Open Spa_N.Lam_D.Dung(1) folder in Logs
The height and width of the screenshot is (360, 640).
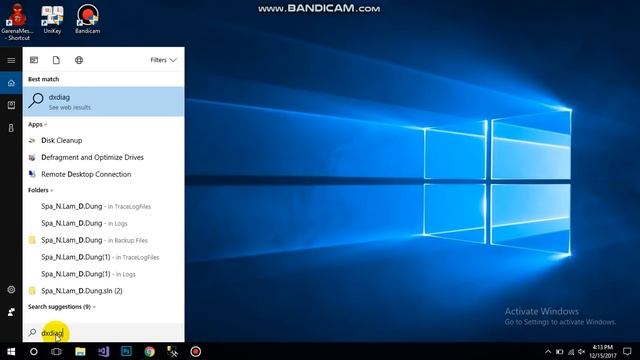pos(104,274)
